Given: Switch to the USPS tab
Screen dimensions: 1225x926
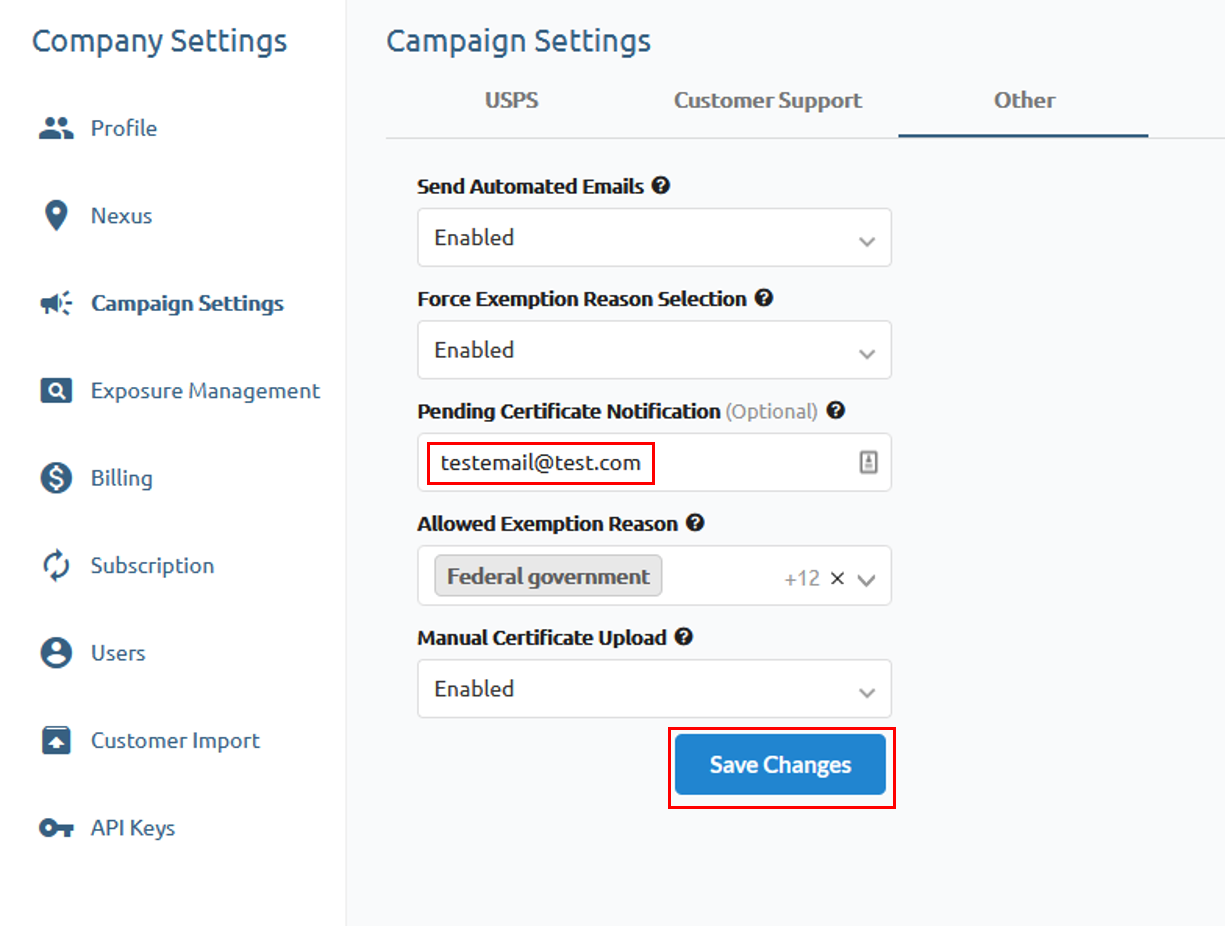Looking at the screenshot, I should tap(511, 100).
